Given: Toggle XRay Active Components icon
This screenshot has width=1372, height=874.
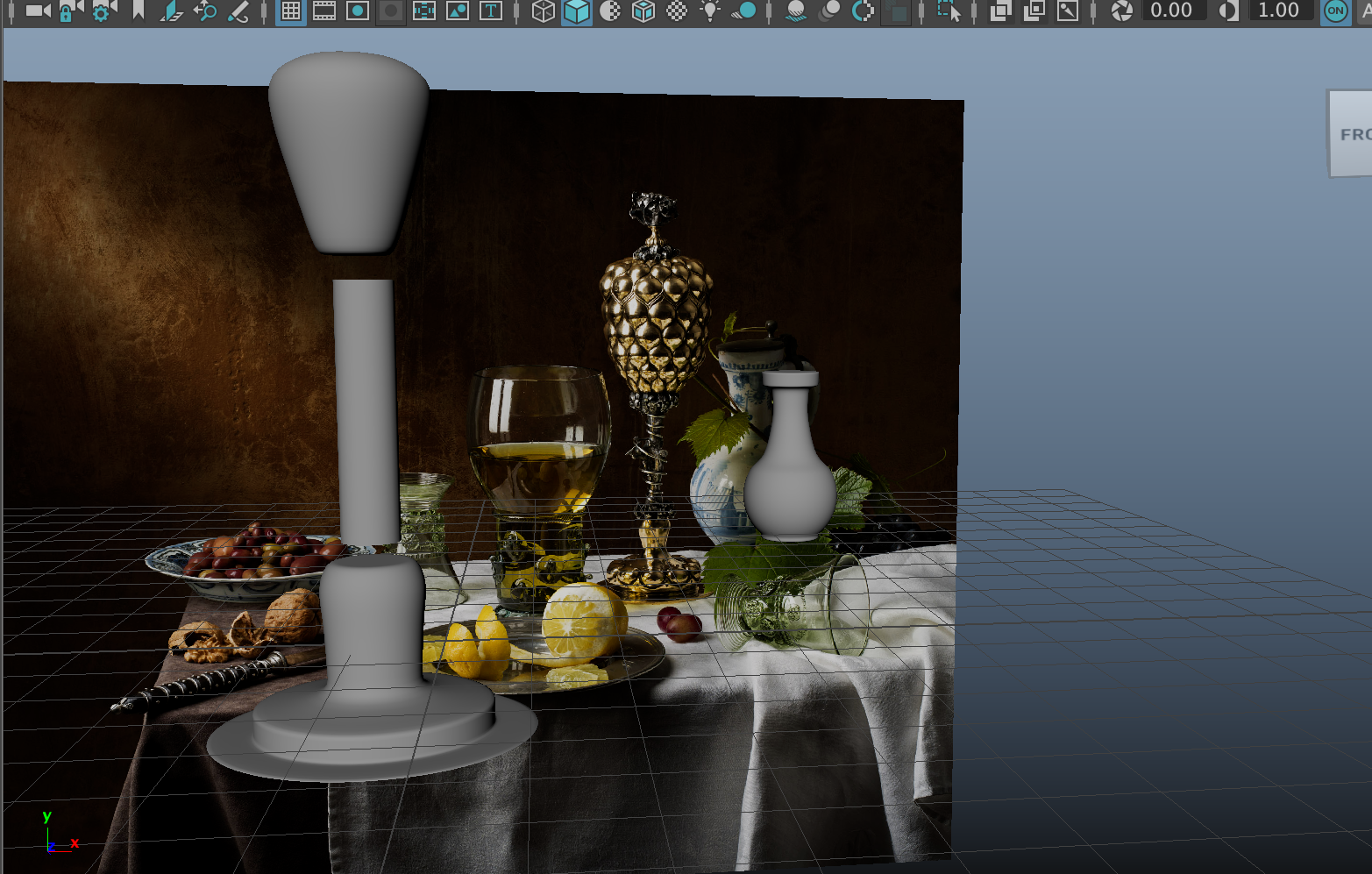Looking at the screenshot, I should (1034, 11).
